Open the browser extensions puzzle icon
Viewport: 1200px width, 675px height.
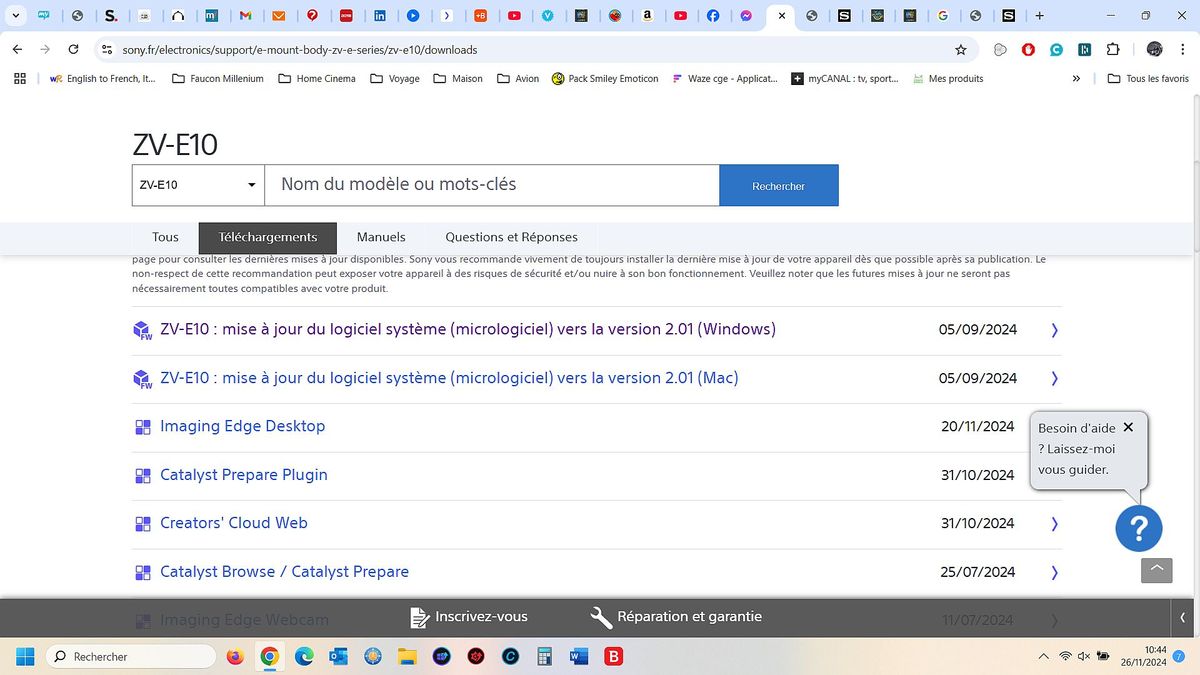pos(1113,49)
